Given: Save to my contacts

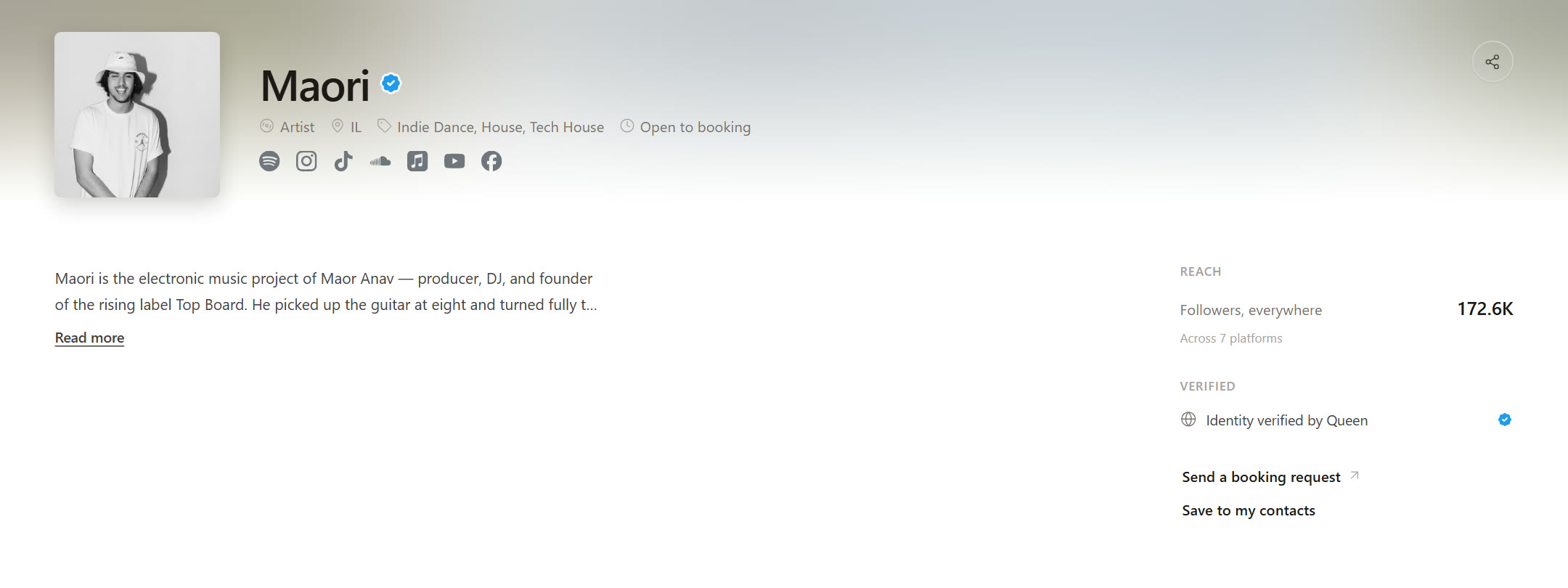Looking at the screenshot, I should [1249, 510].
